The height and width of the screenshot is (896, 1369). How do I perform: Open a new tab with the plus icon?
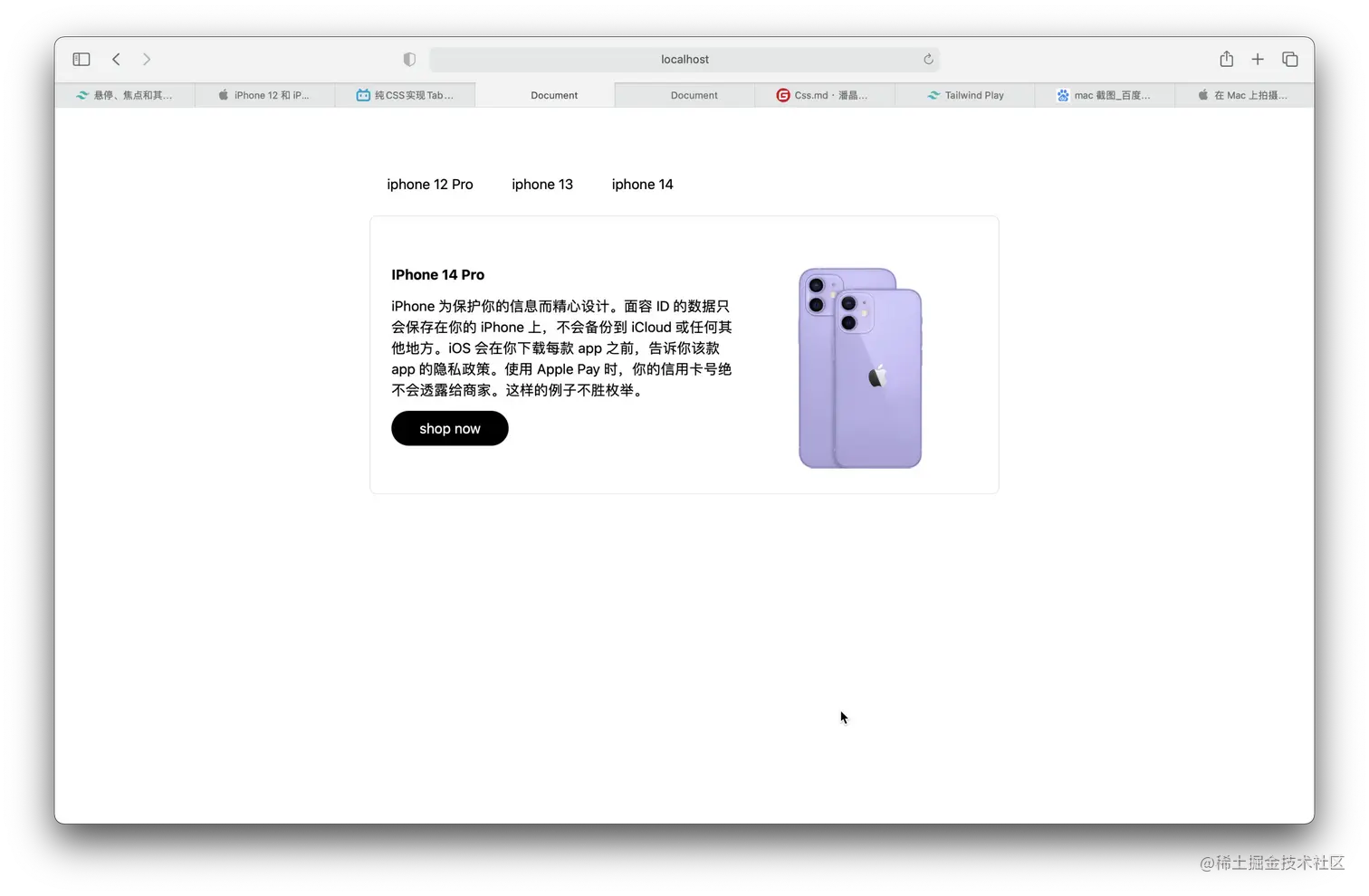[x=1258, y=59]
